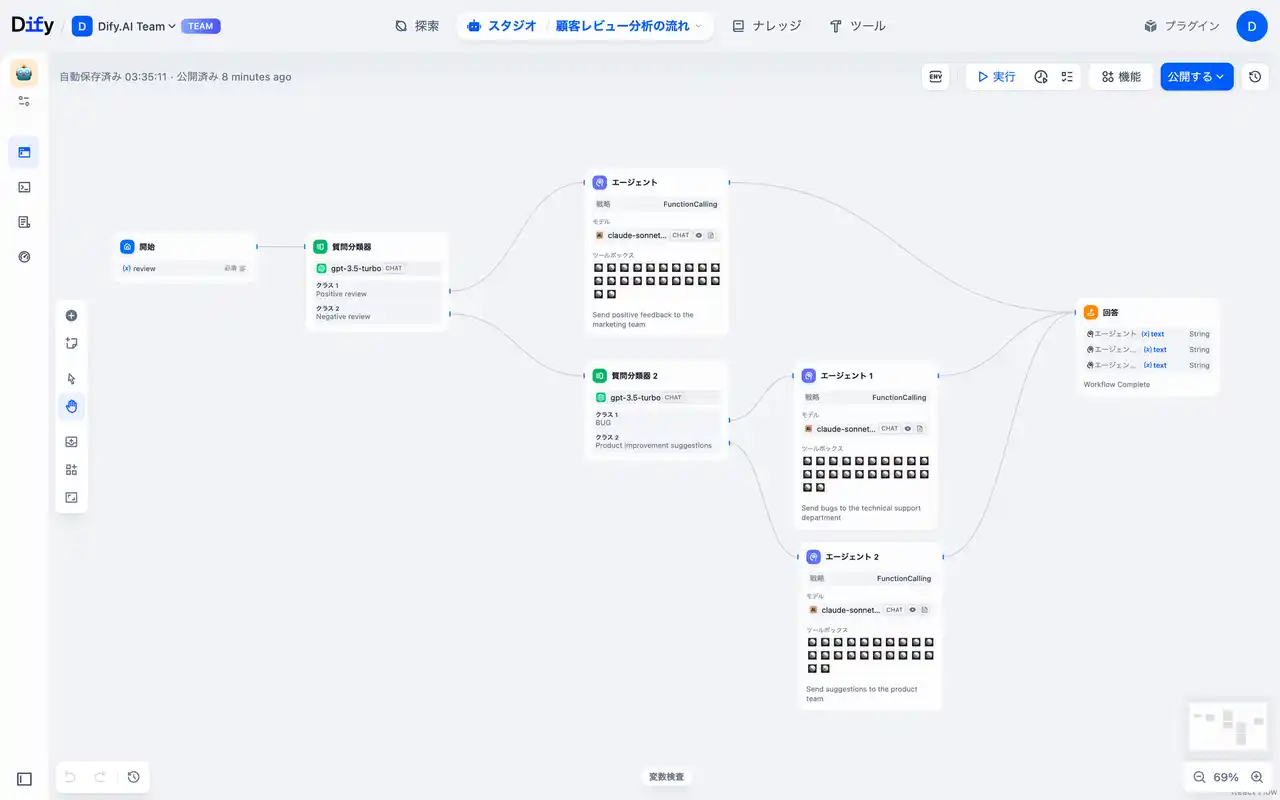The image size is (1280, 800).
Task: Open the ENV environment variables panel
Action: 936,77
